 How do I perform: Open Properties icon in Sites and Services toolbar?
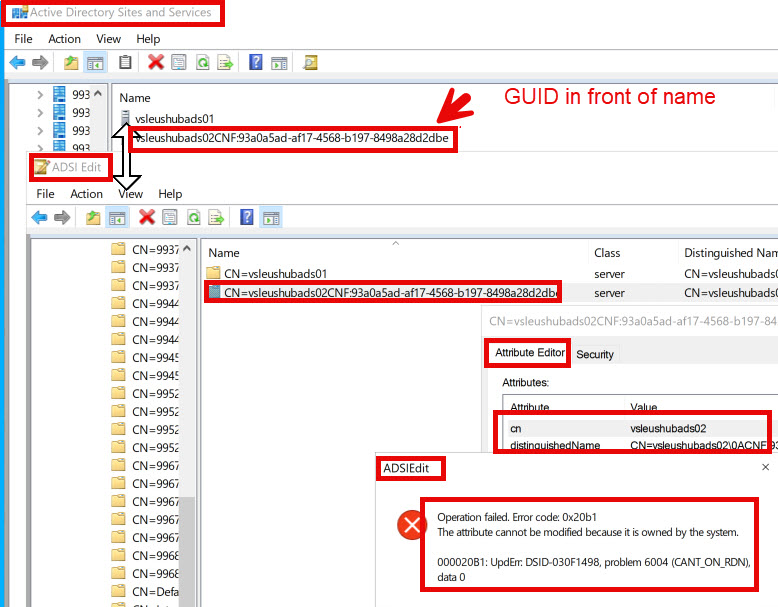pyautogui.click(x=179, y=62)
